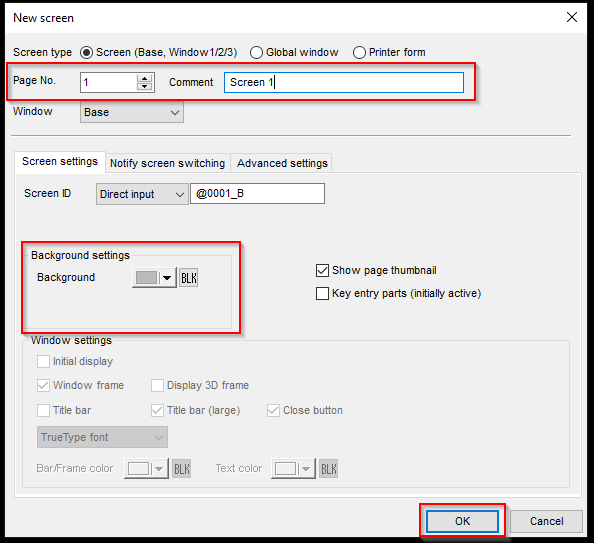Increase Page No. with up spinner arrow
The width and height of the screenshot is (594, 543).
(x=144, y=78)
